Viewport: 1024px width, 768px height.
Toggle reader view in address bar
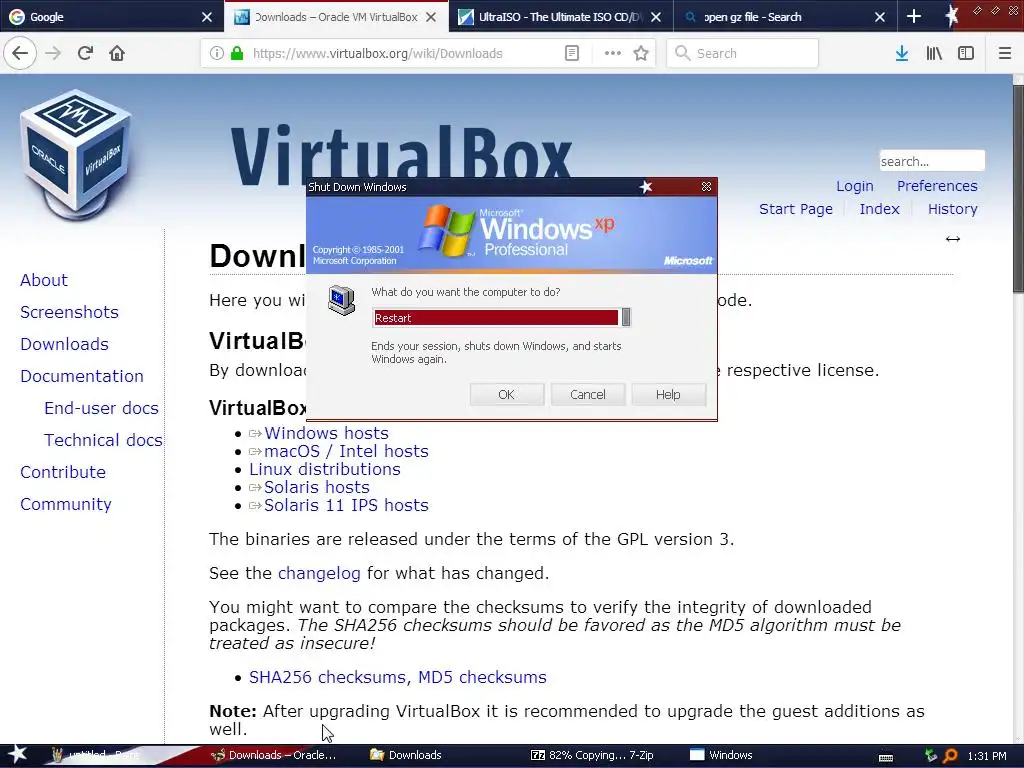571,53
